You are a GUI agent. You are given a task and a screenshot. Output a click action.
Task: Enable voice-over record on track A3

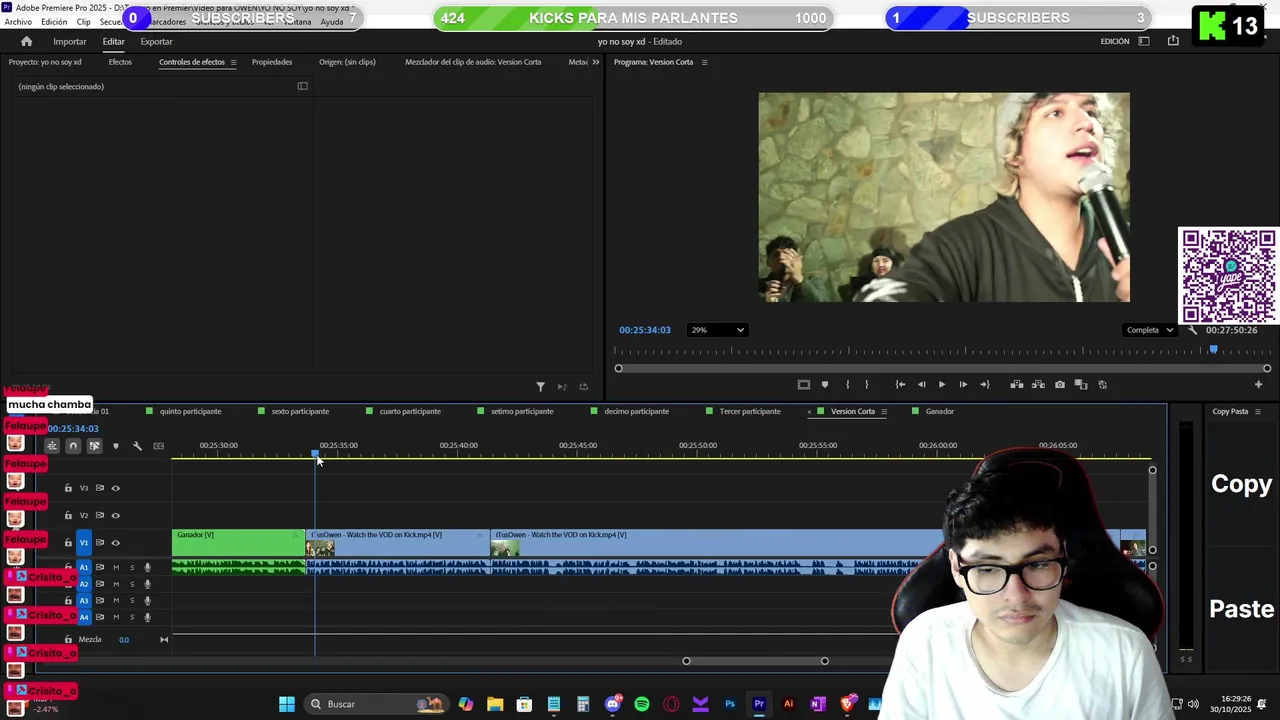(x=147, y=600)
